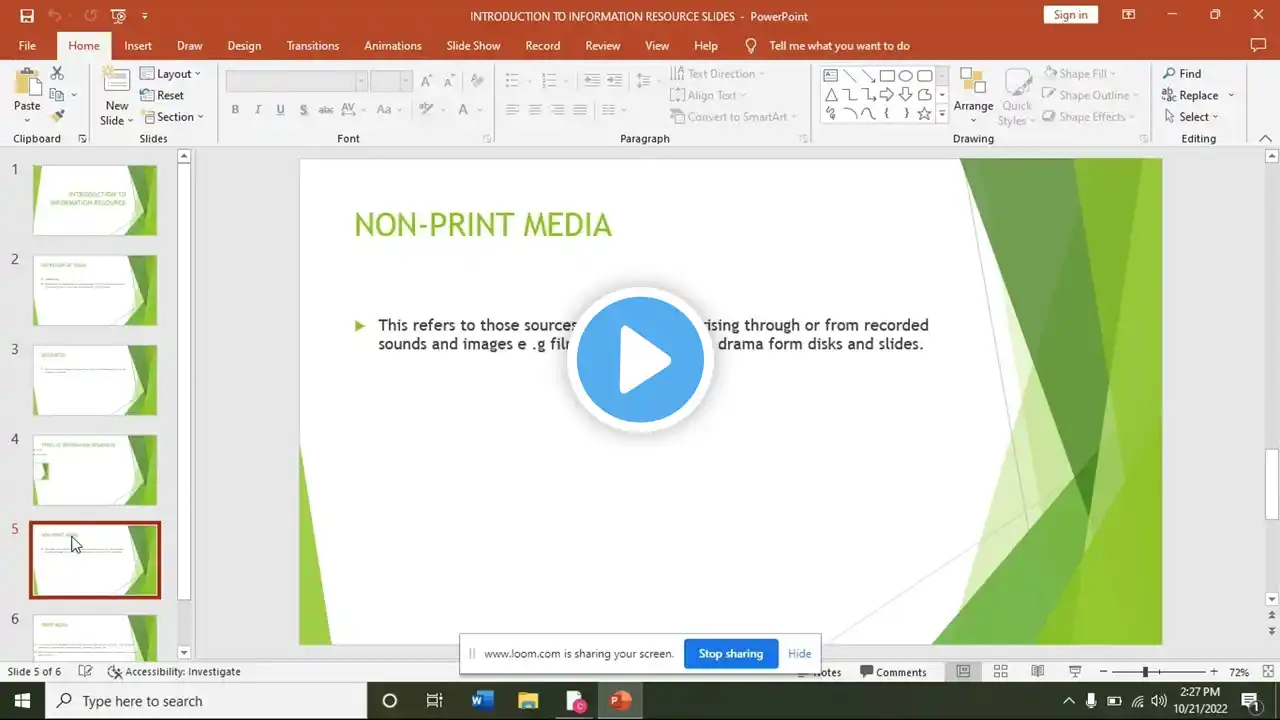Select slide 3 thumbnail in panel
Image resolution: width=1280 pixels, height=720 pixels.
[95, 380]
